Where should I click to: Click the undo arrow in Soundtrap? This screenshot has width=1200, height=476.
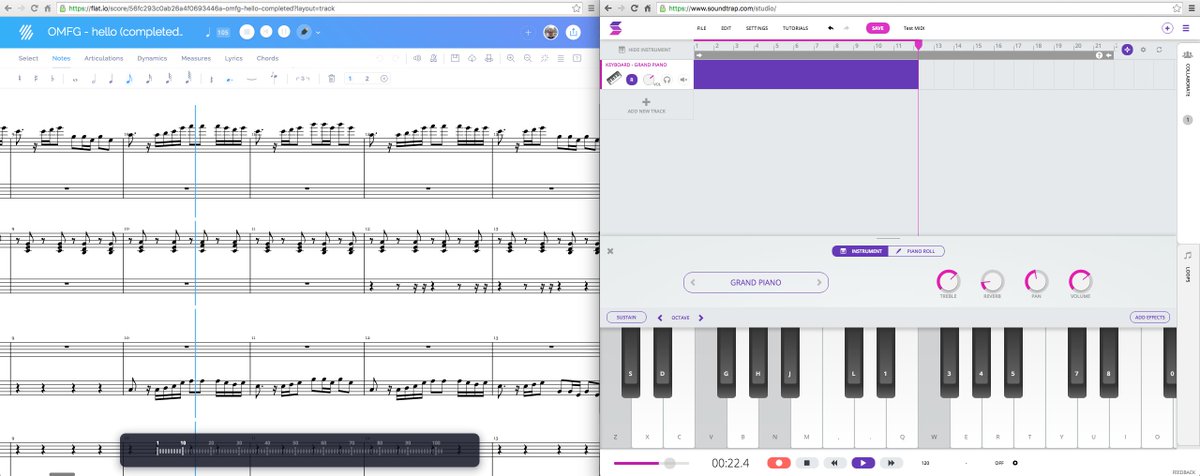(833, 28)
